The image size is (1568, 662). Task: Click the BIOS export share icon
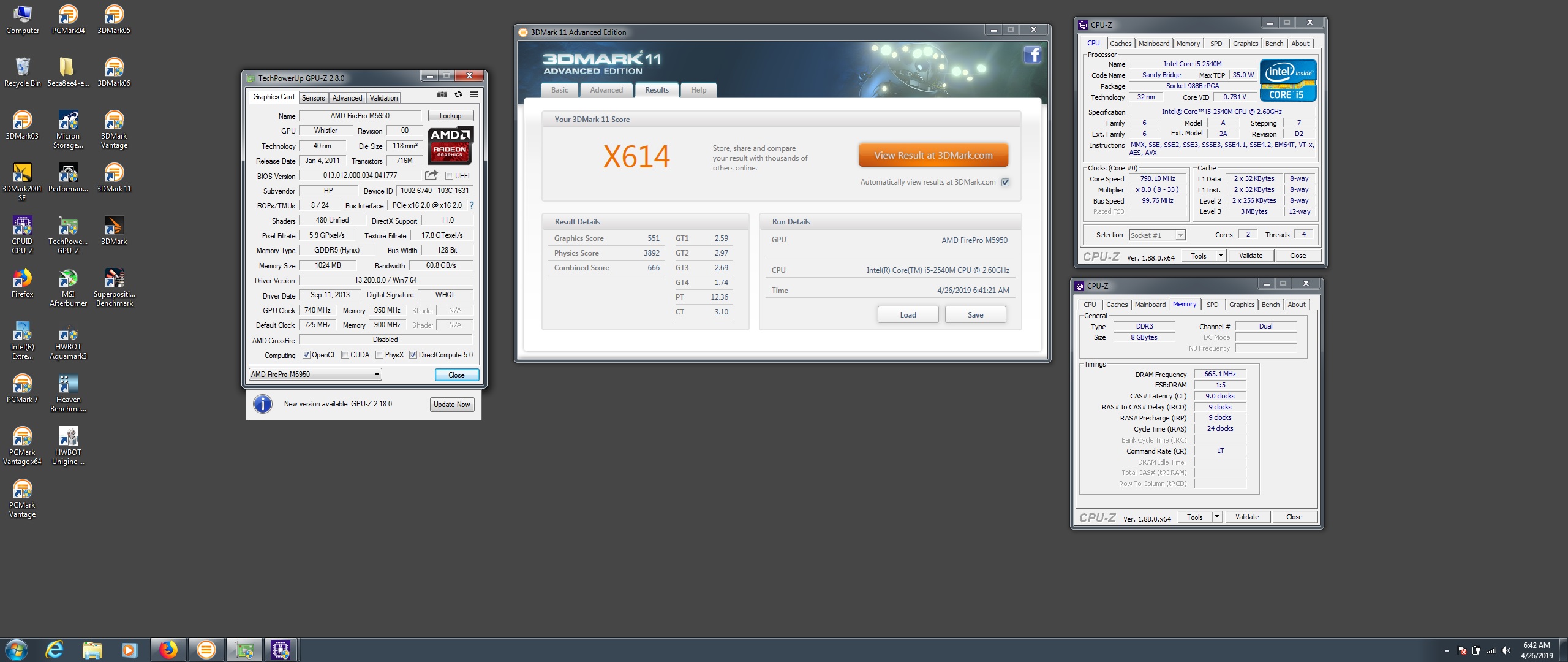431,175
